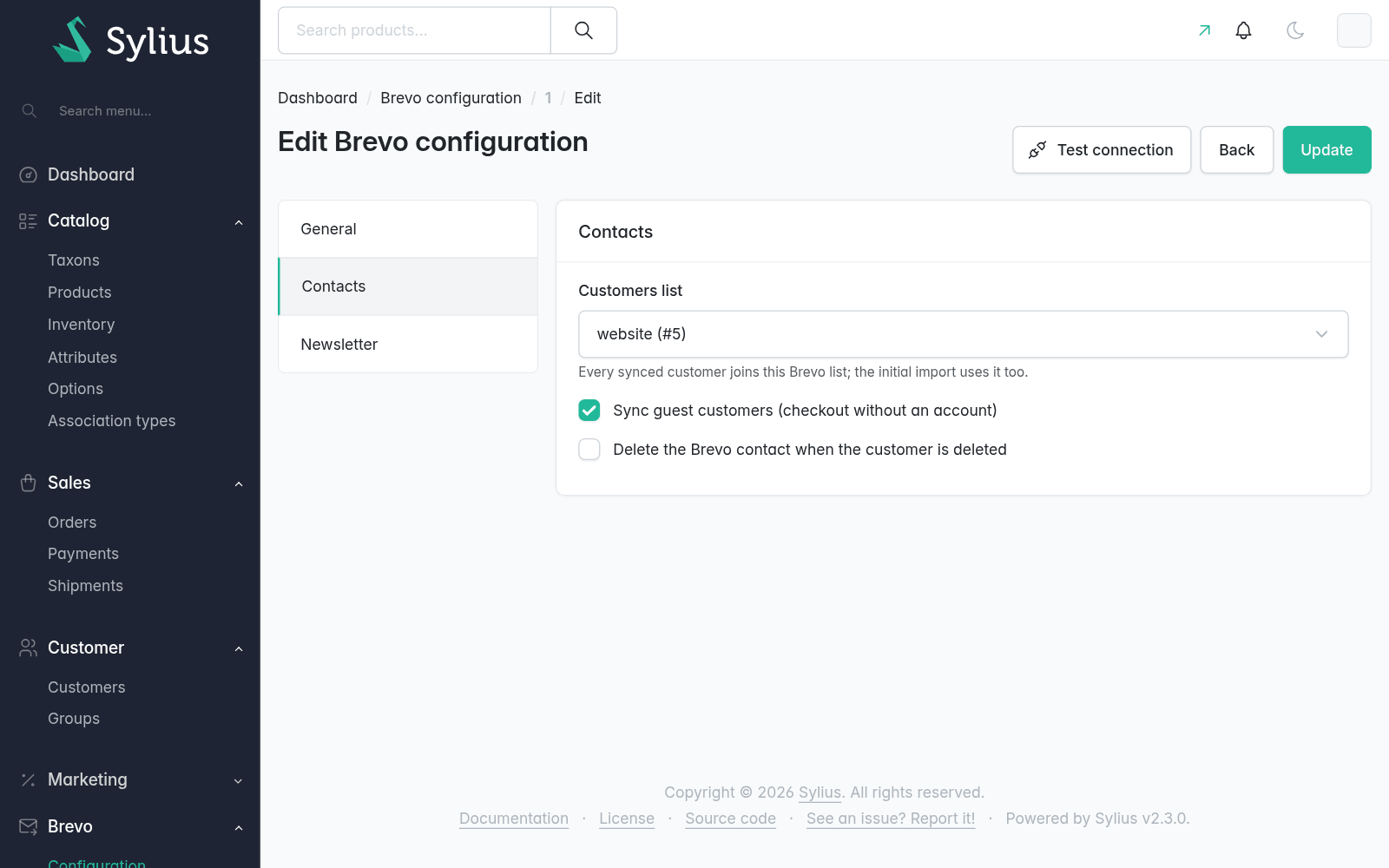Open the Customers list dropdown
Screen dimensions: 1389x868
coord(964,334)
